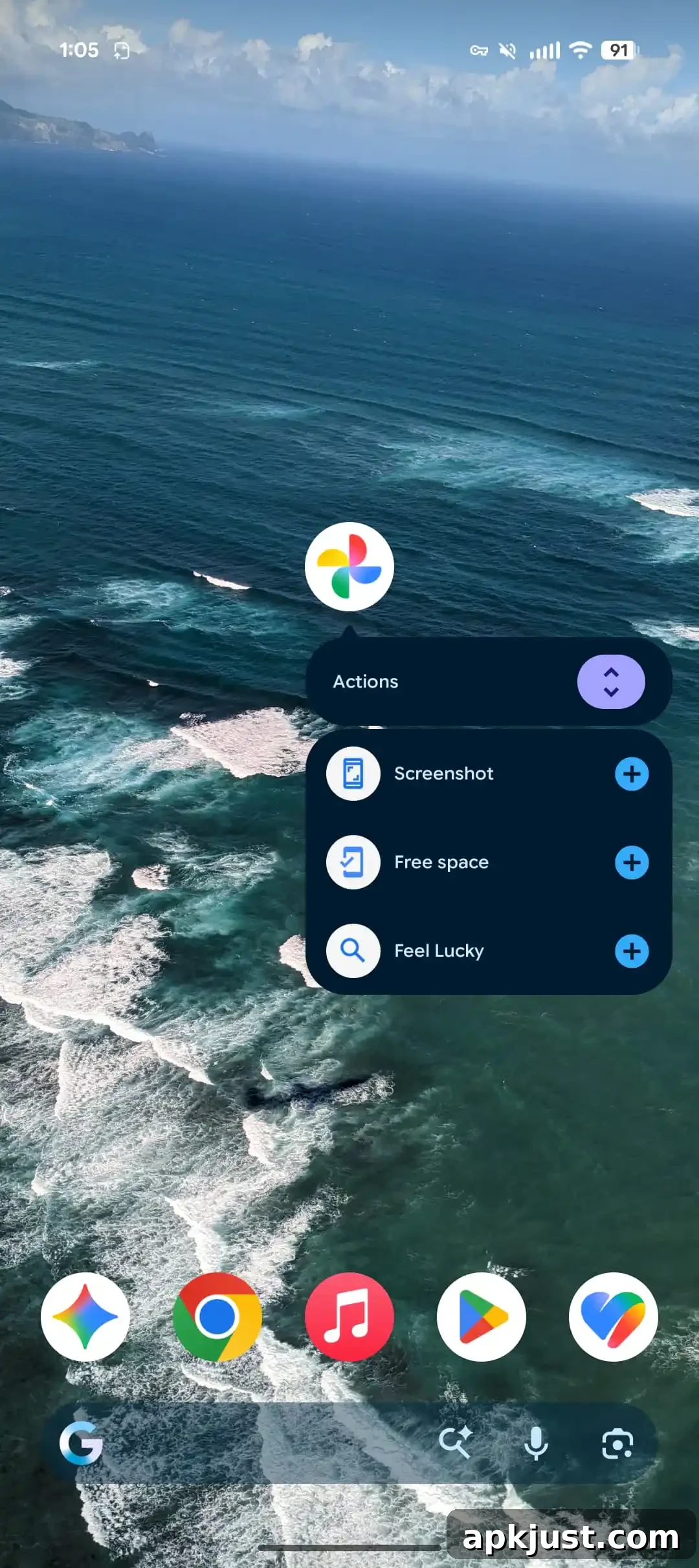Tap the Wi-Fi status icon
This screenshot has width=699, height=1568.
coord(581,50)
